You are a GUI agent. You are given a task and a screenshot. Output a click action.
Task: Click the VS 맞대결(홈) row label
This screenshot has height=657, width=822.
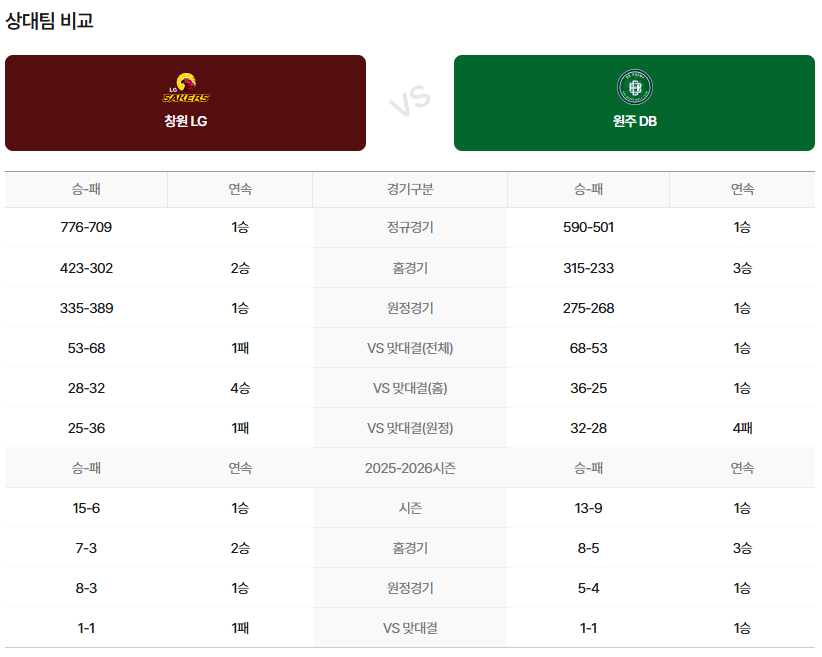(410, 388)
